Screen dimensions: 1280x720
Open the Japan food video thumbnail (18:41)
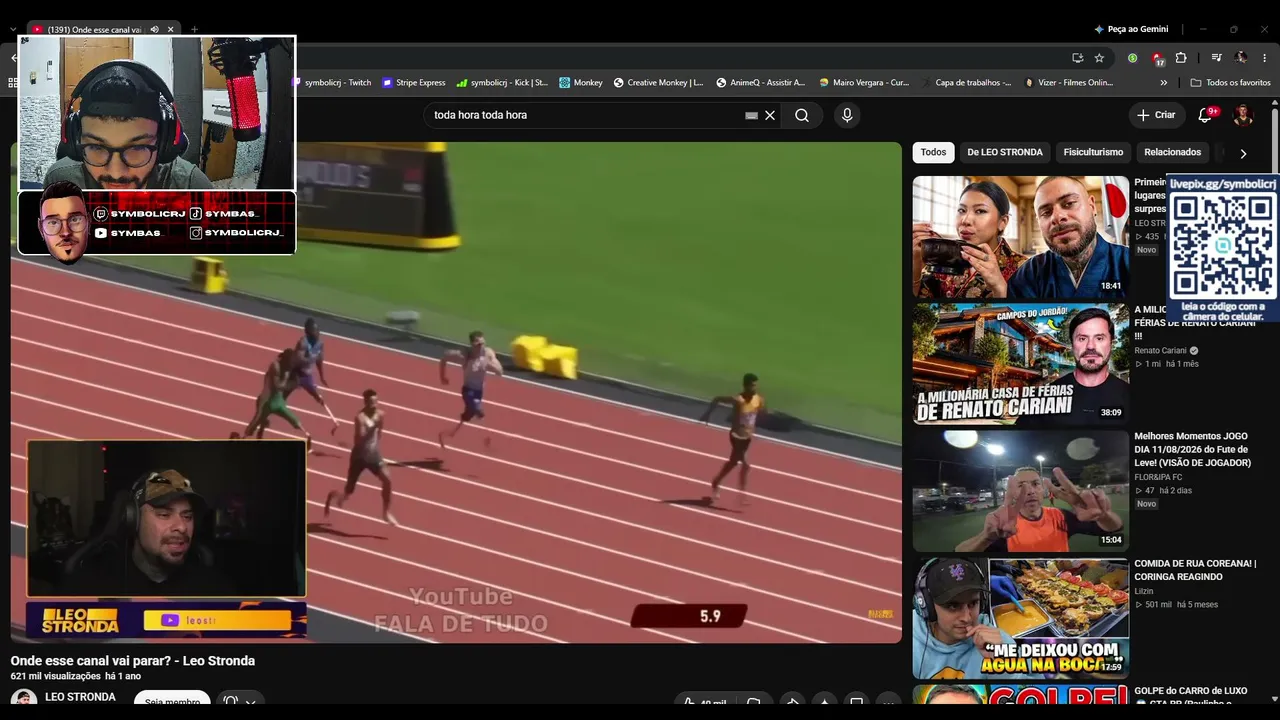(x=1020, y=237)
